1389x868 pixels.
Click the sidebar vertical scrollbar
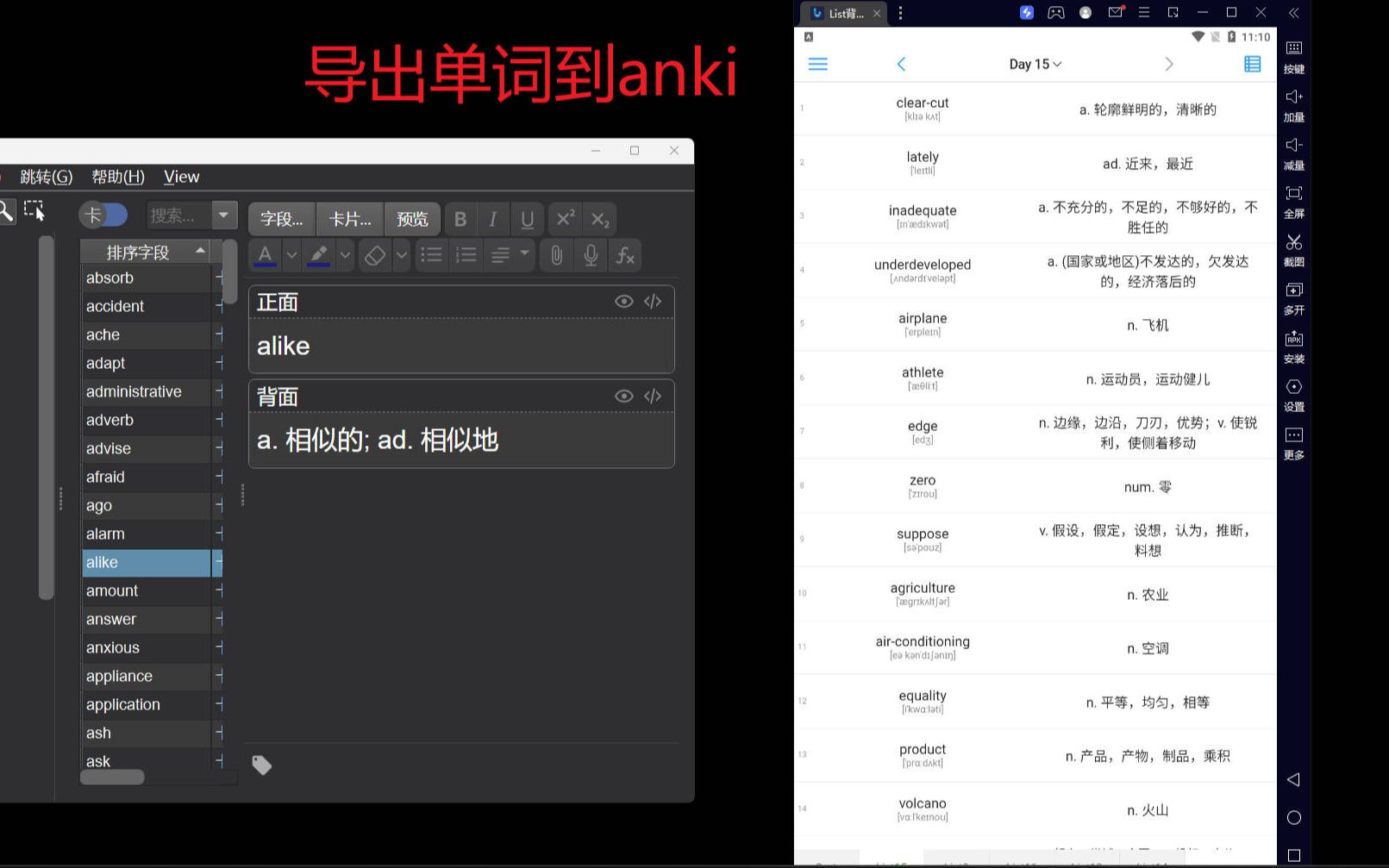pos(47,417)
